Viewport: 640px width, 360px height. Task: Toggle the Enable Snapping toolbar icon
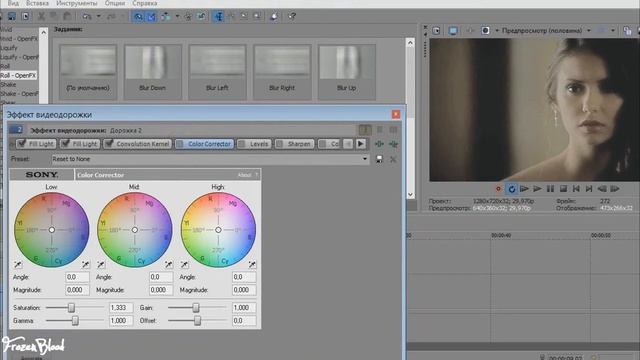138,16
